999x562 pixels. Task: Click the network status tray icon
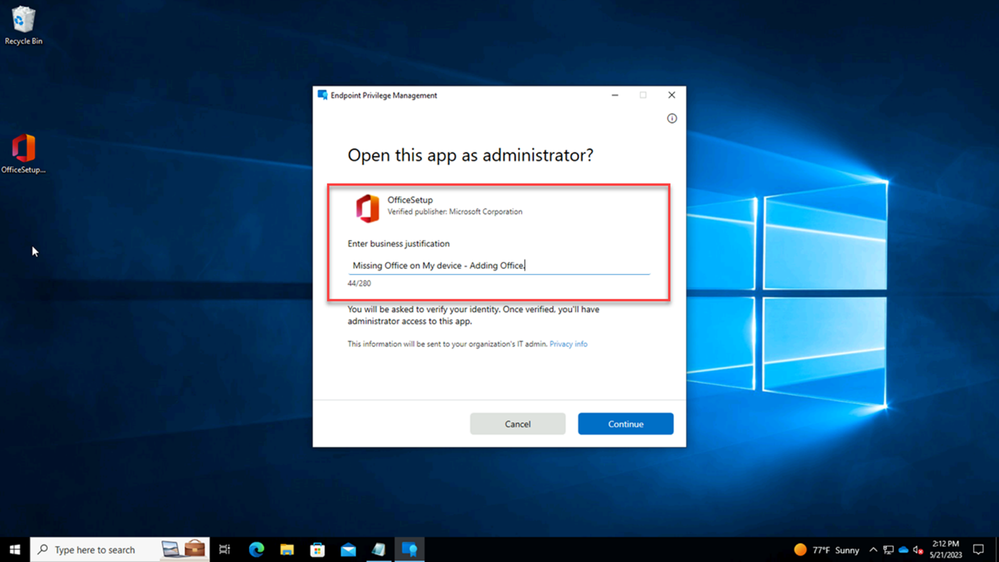(x=888, y=549)
